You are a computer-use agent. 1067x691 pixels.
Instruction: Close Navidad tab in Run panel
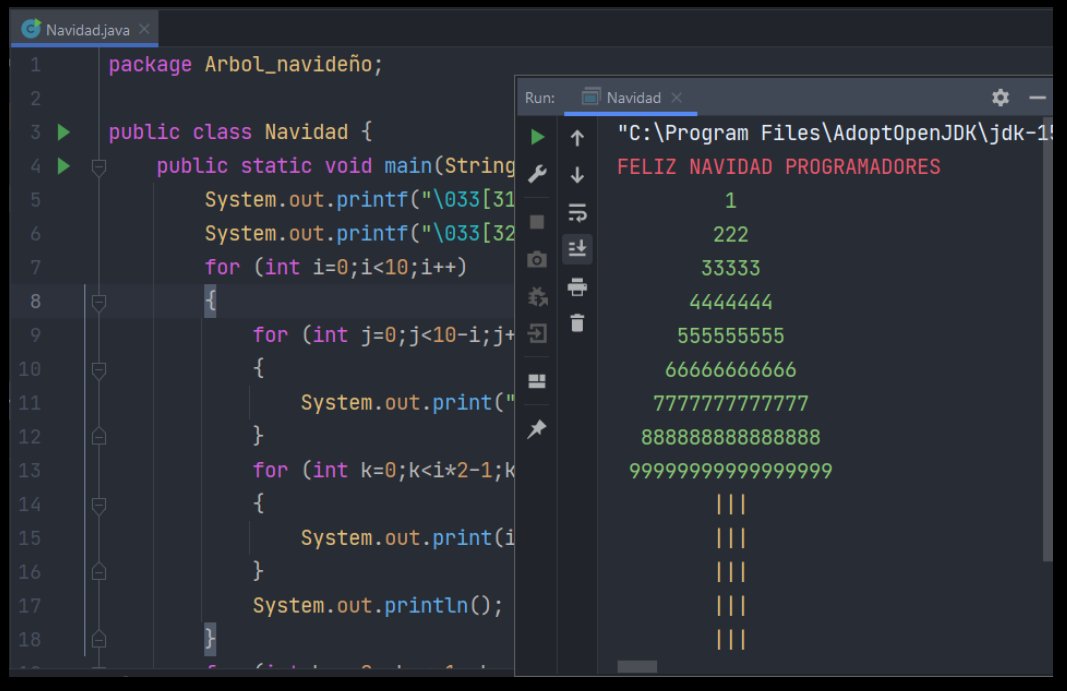coord(676,97)
